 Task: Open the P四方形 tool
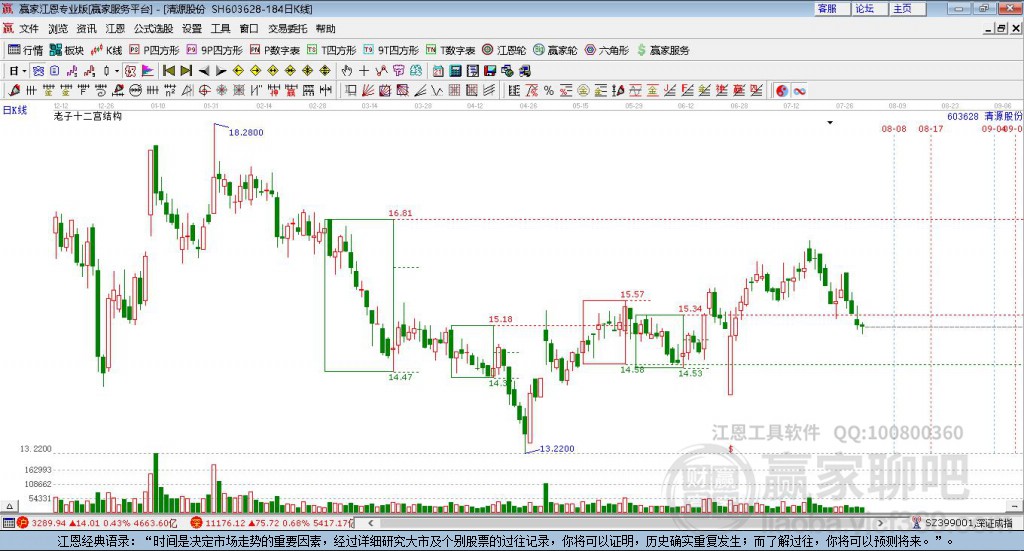tap(154, 50)
